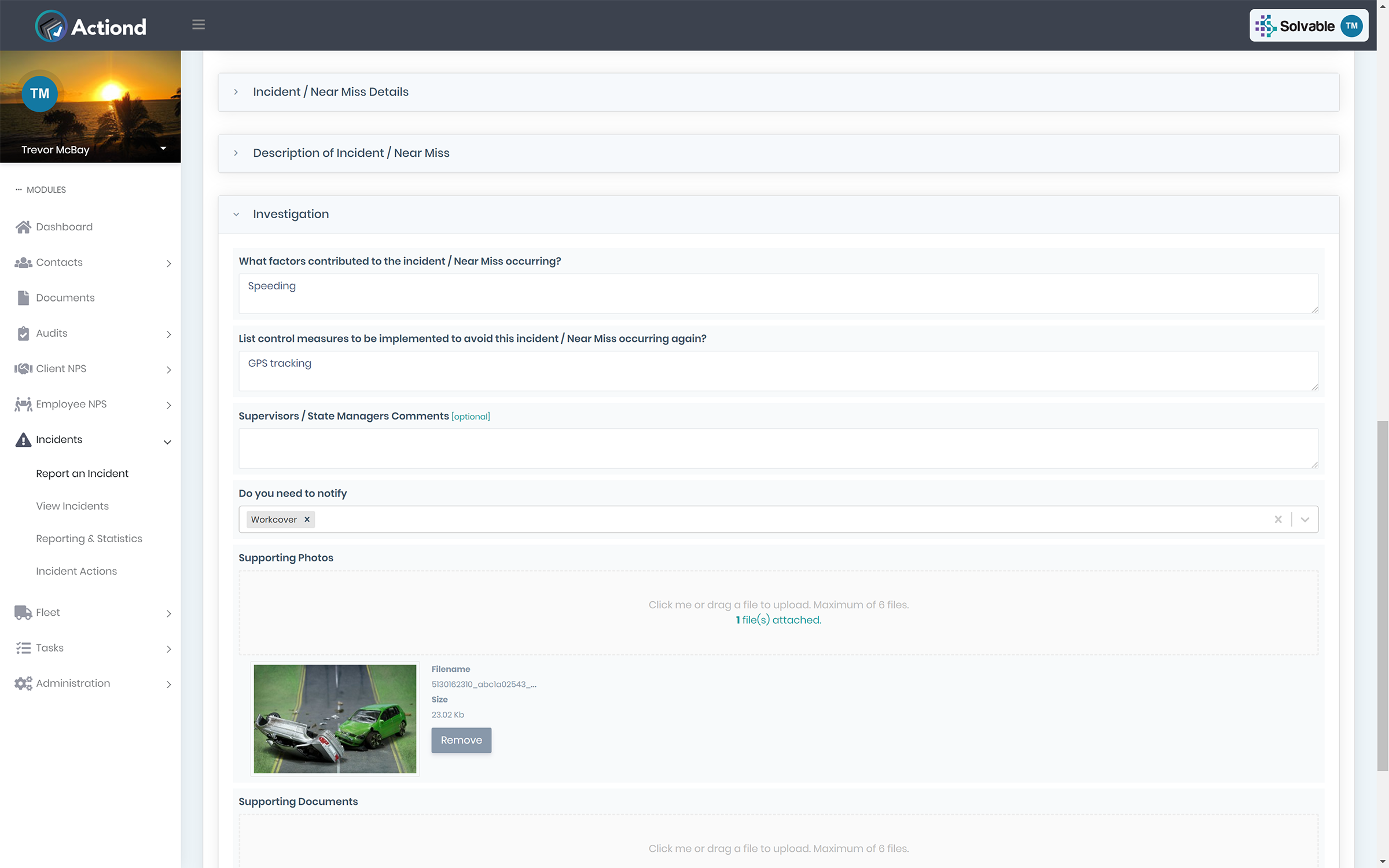Click the Fleet truck icon
This screenshot has height=868, width=1389.
22,611
